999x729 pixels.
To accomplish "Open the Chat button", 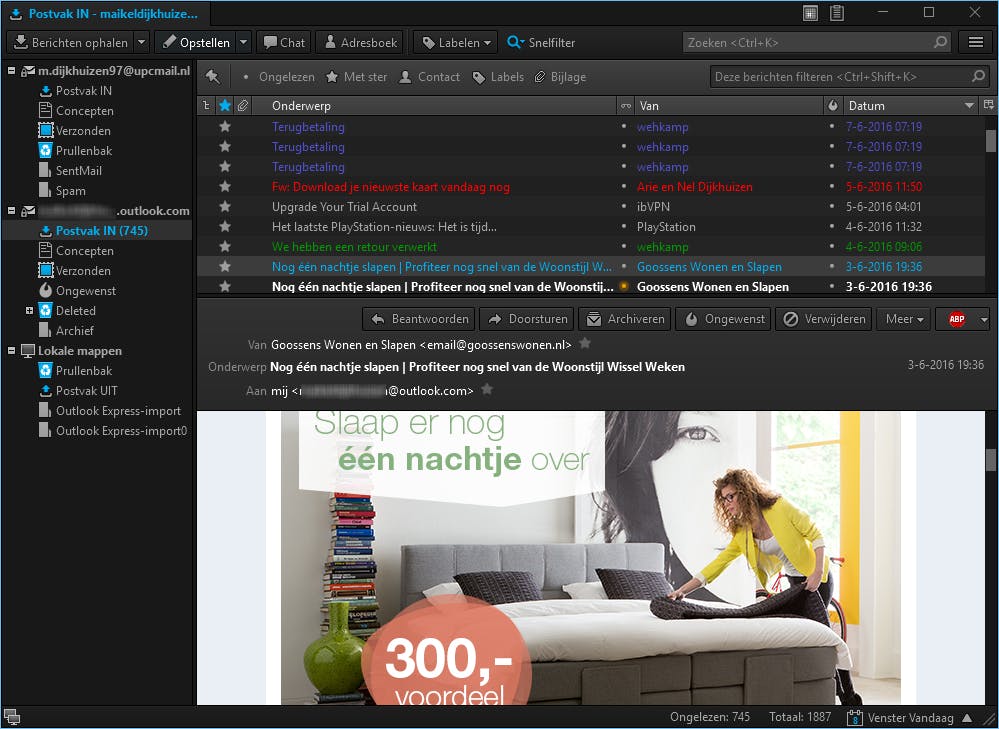I will tap(284, 42).
